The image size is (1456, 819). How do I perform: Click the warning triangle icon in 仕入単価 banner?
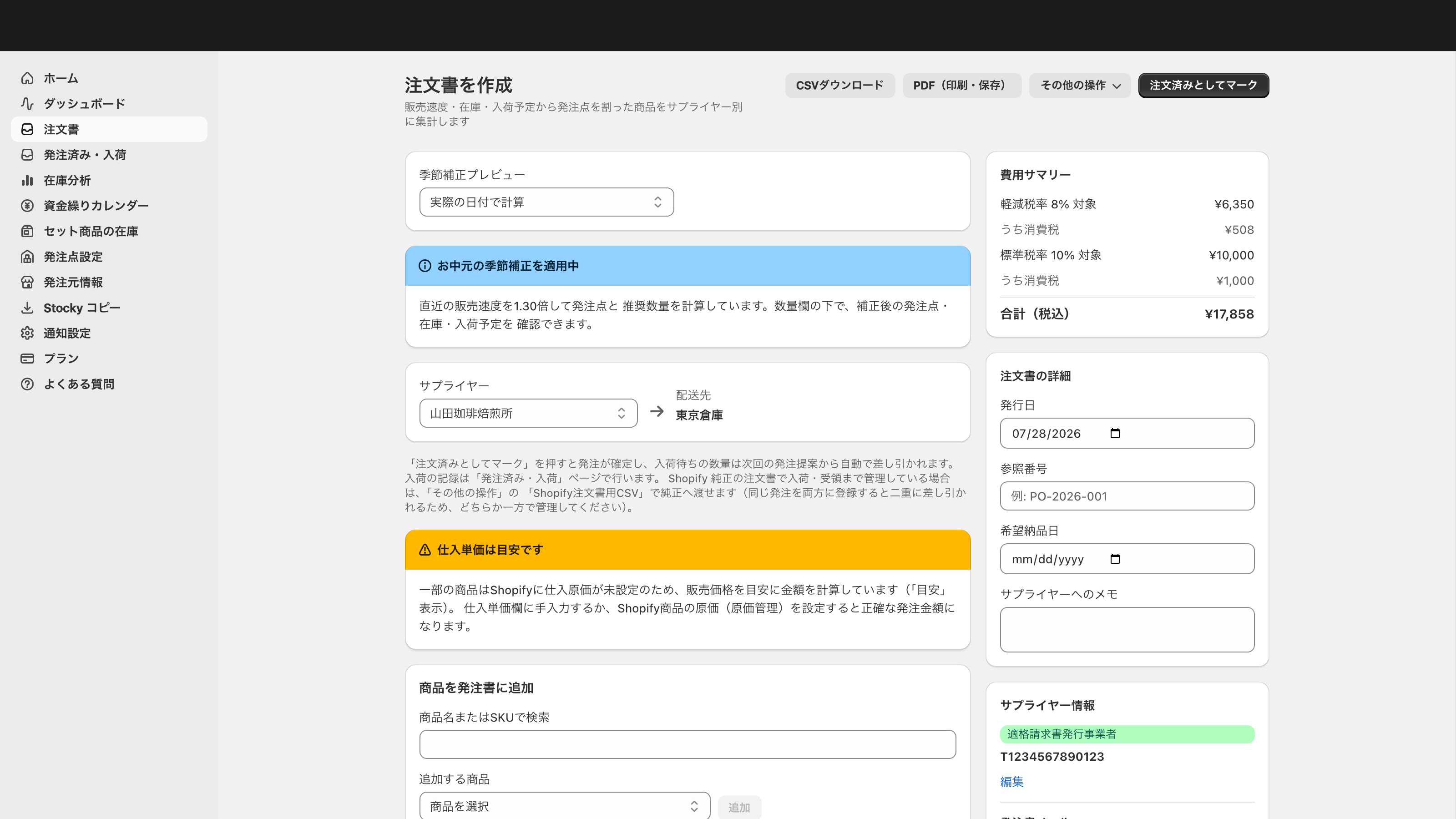[x=425, y=549]
